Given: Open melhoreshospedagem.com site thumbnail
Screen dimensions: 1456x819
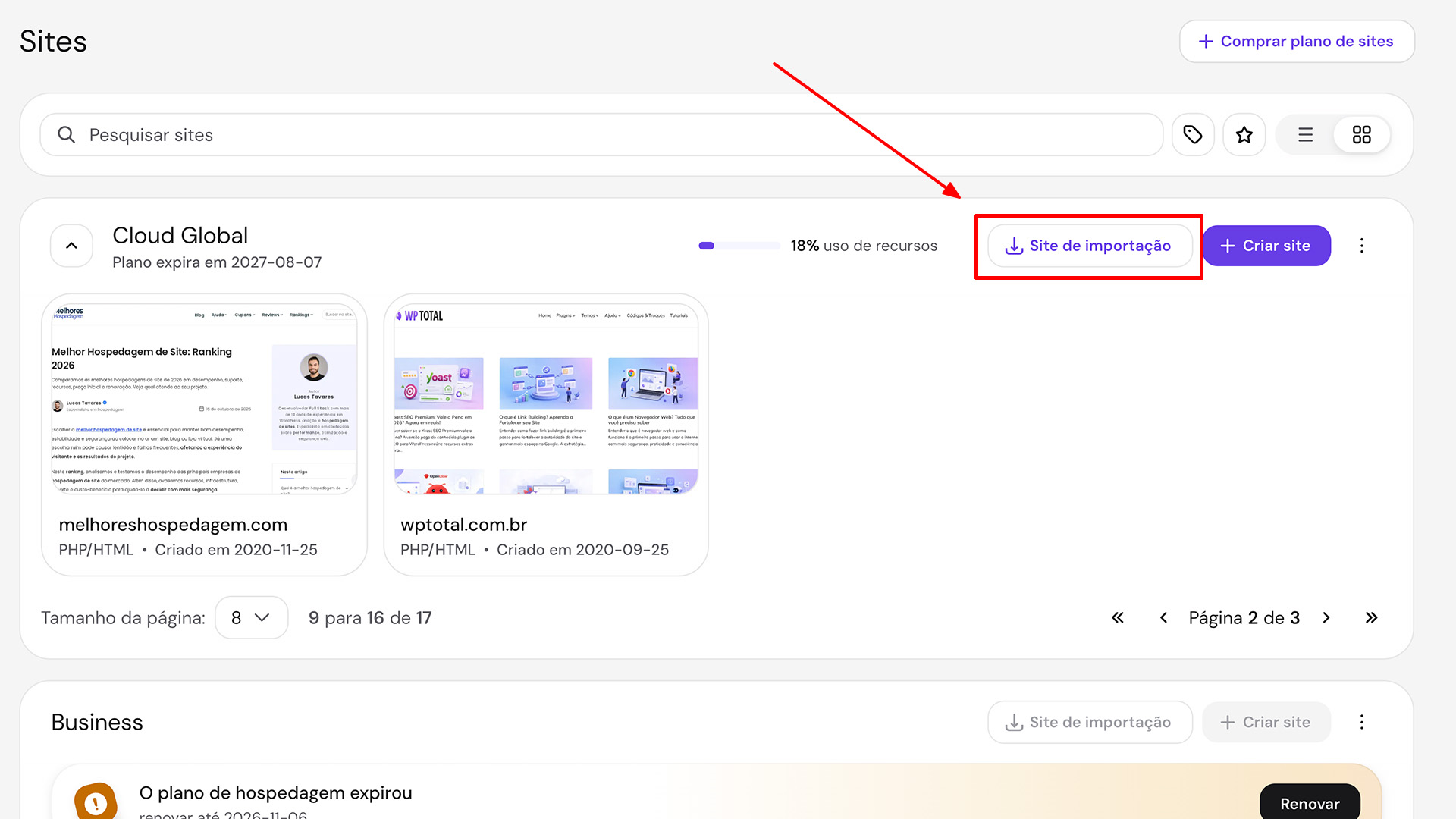Looking at the screenshot, I should (x=204, y=400).
